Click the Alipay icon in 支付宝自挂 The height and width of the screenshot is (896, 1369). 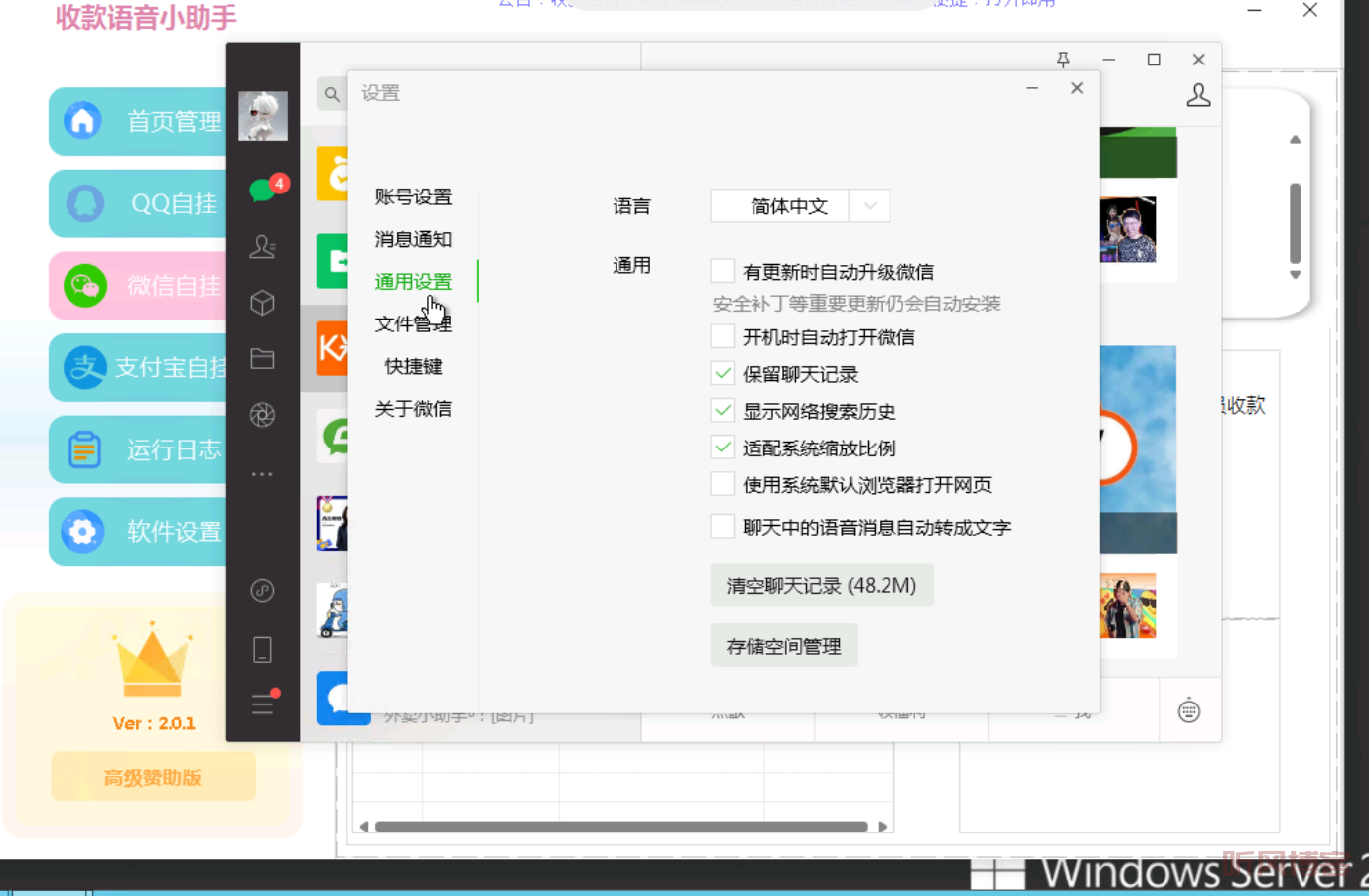point(85,368)
